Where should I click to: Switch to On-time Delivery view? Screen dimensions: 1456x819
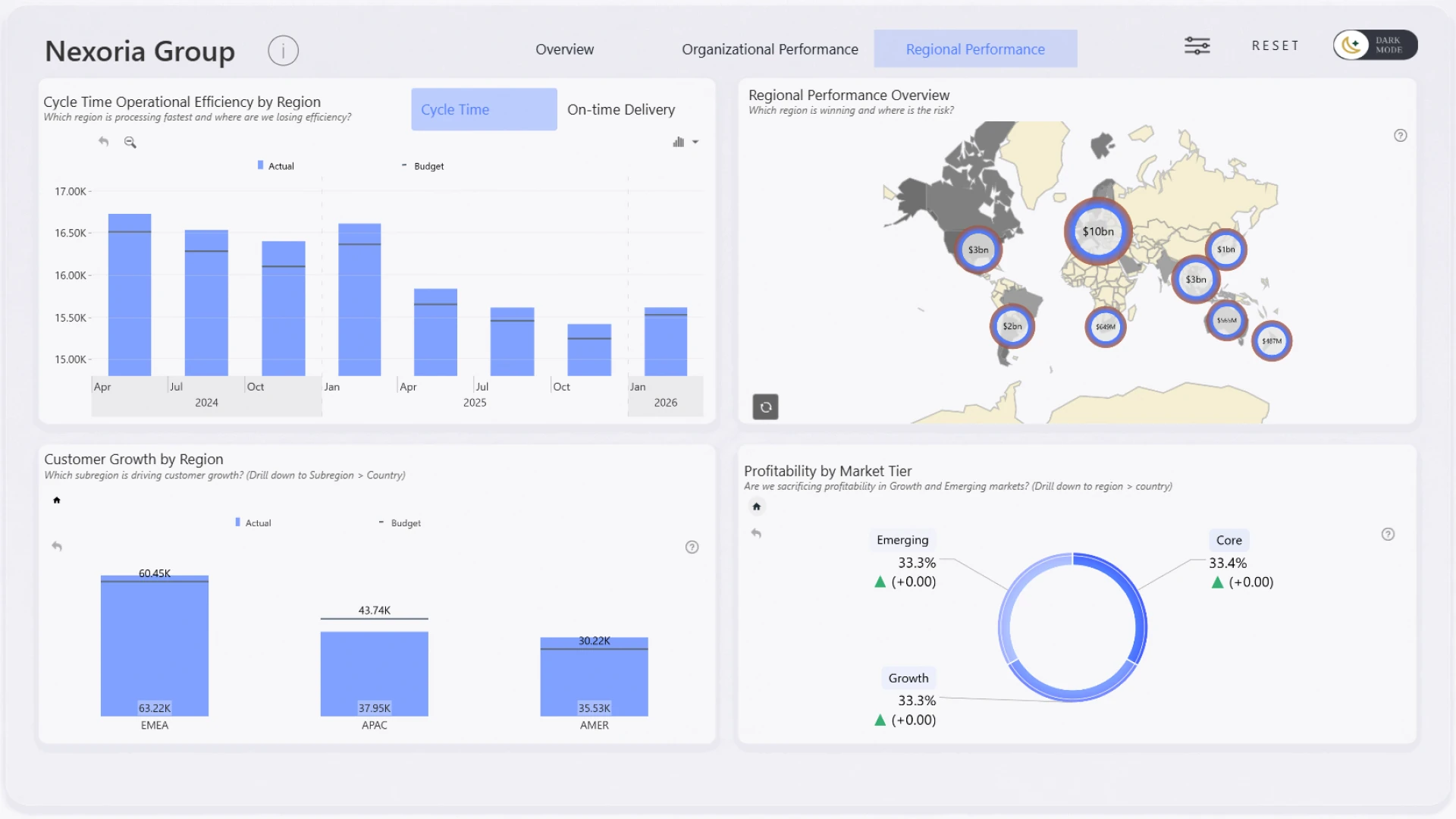pyautogui.click(x=621, y=110)
